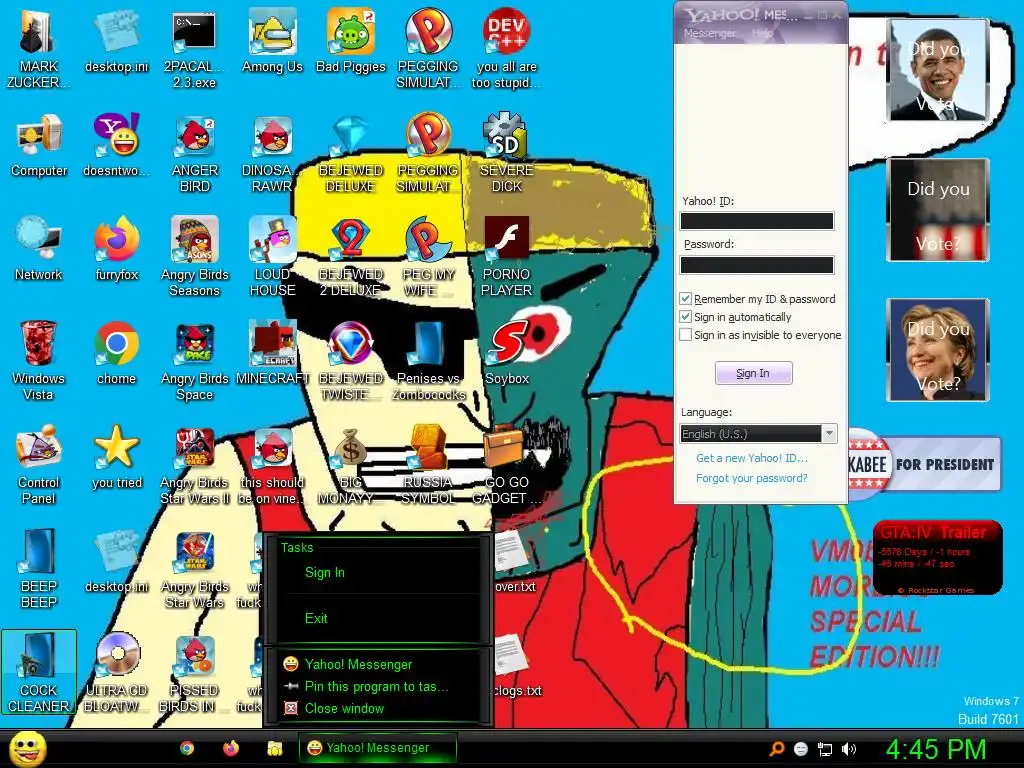Open the Angry Birds Seasons icon
This screenshot has height=768, width=1024.
pyautogui.click(x=195, y=257)
